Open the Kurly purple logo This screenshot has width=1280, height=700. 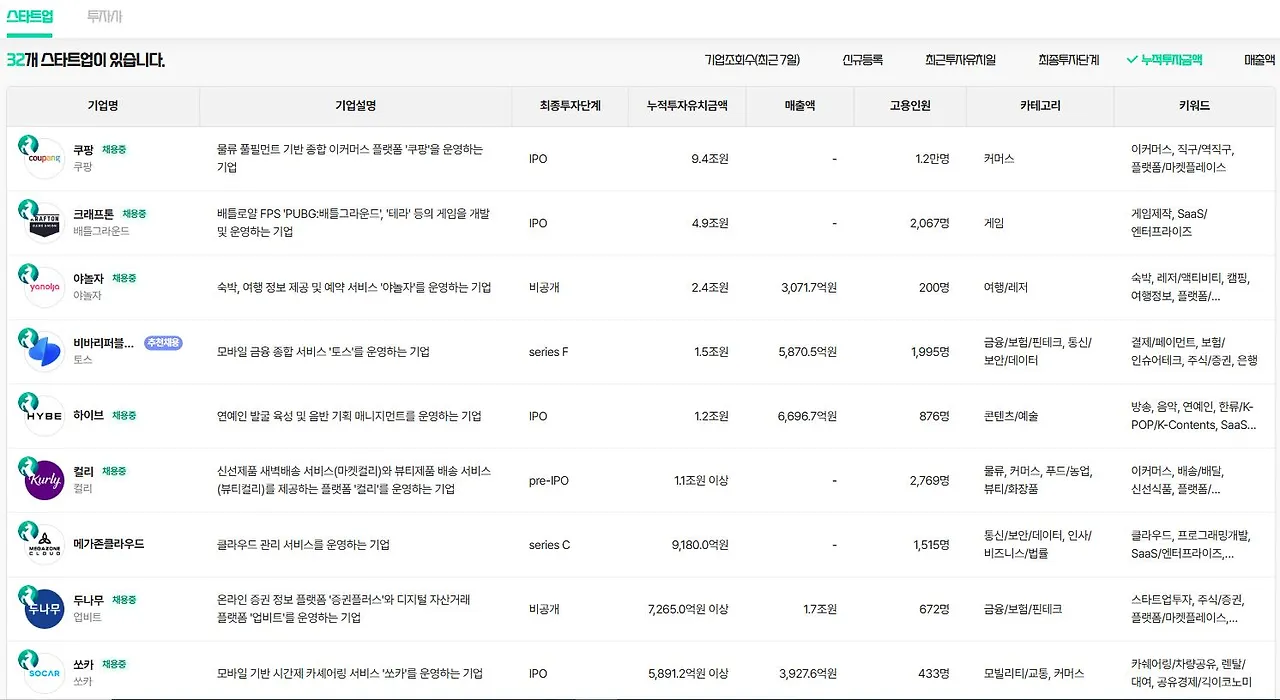coord(44,480)
